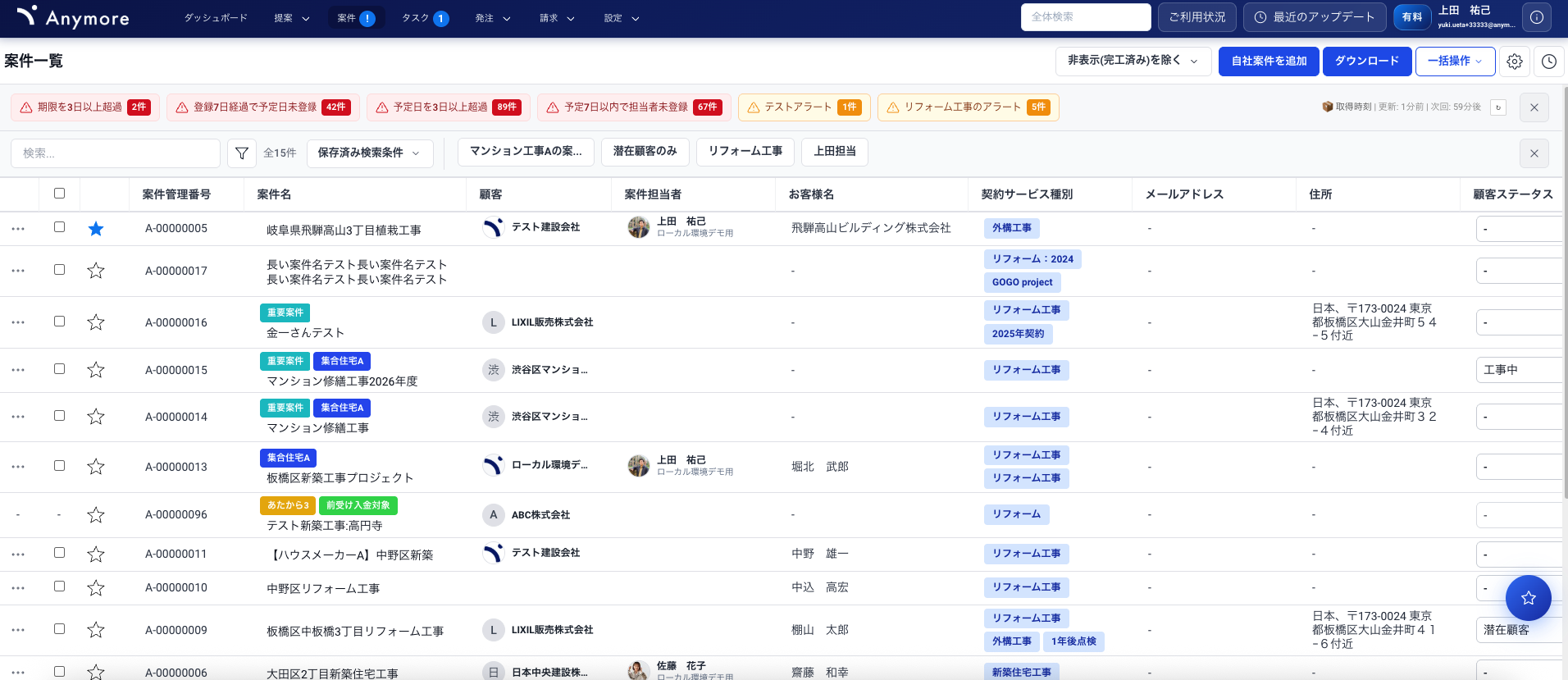
Task: Apply saved filter リフォーム工事
Action: [745, 152]
